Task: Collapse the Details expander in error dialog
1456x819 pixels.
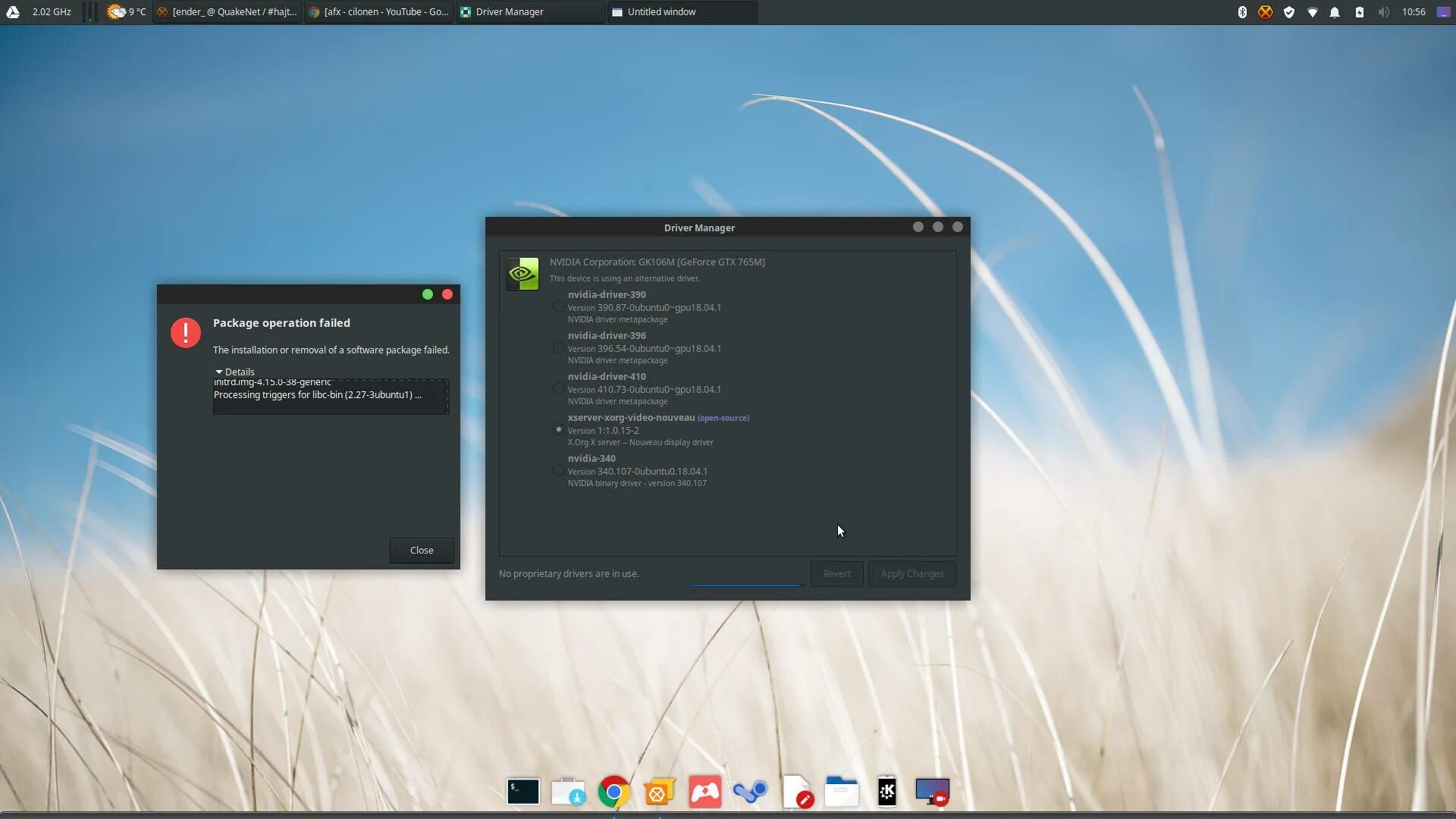Action: (x=235, y=372)
